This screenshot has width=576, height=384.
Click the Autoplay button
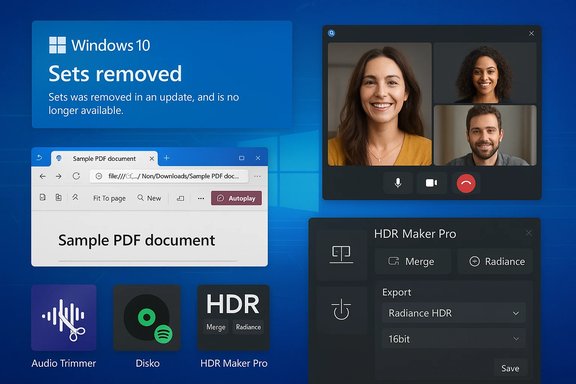point(236,198)
